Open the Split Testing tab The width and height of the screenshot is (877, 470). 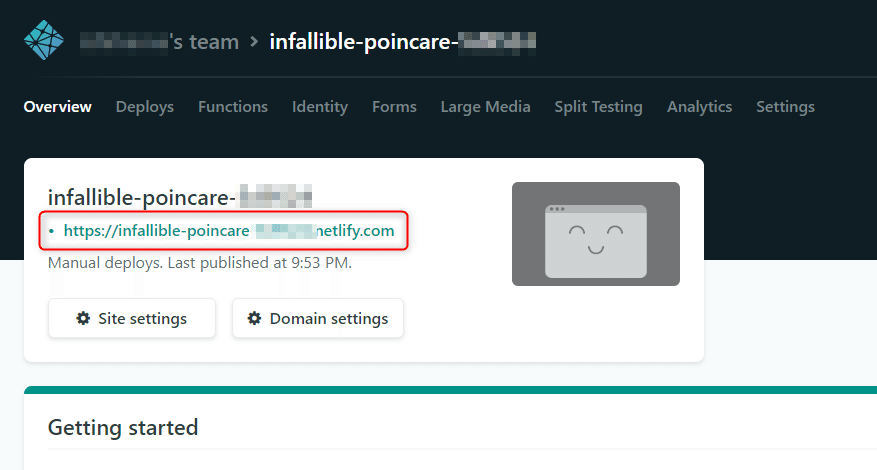click(598, 107)
